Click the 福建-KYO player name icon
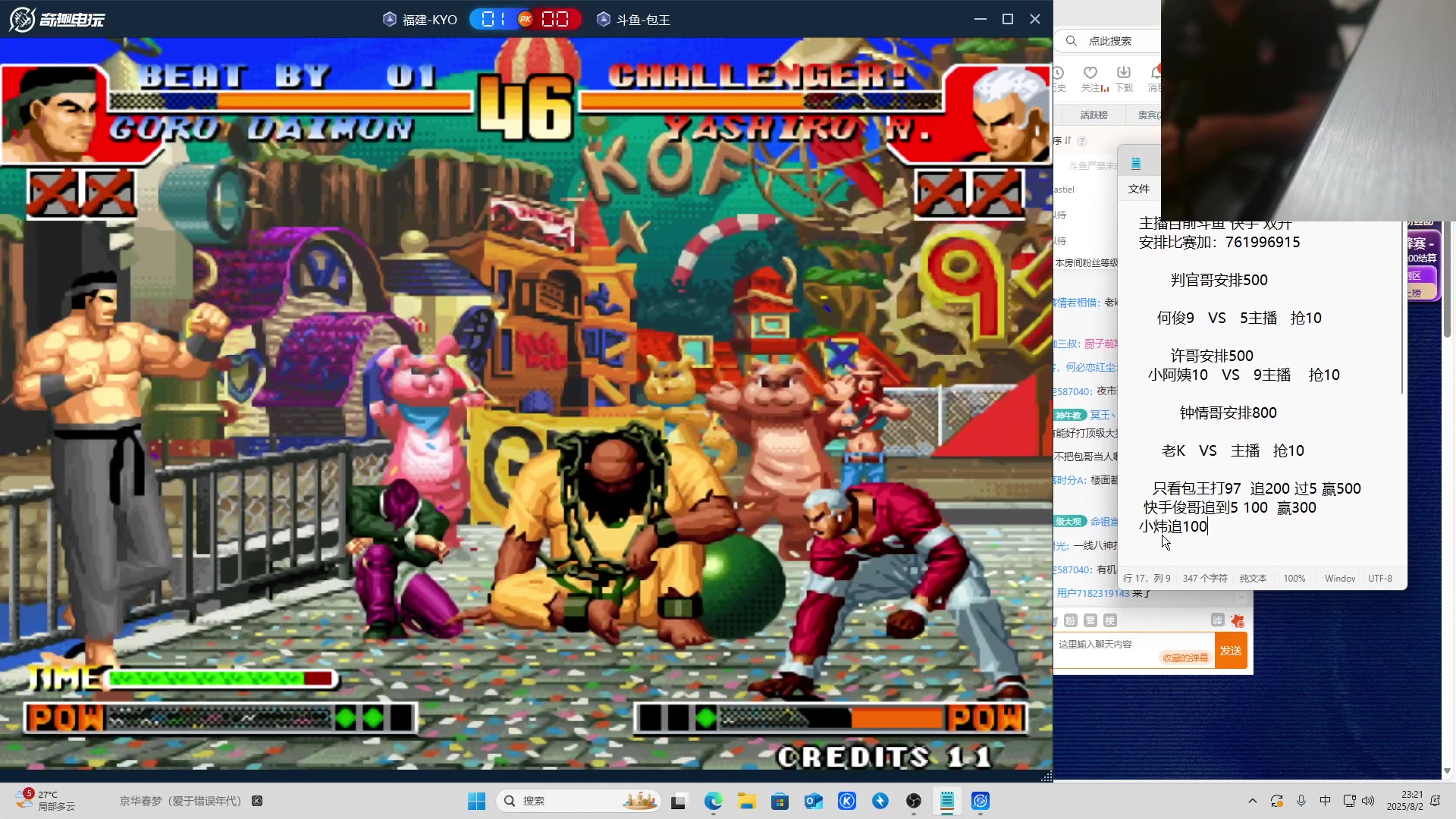 pyautogui.click(x=389, y=19)
